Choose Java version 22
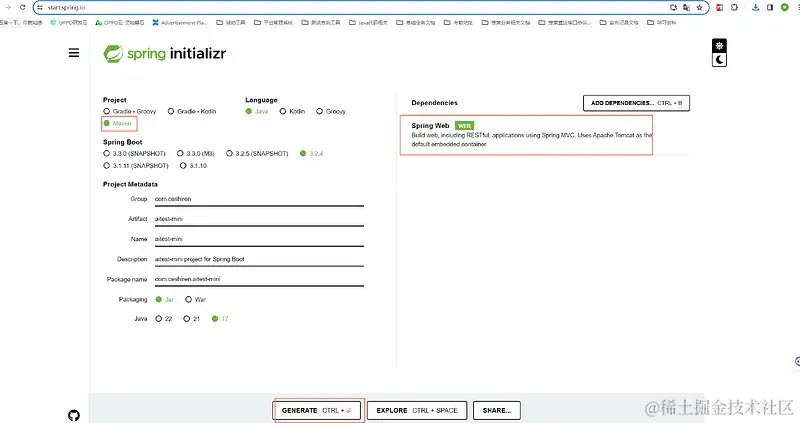The image size is (800, 423). 164,319
